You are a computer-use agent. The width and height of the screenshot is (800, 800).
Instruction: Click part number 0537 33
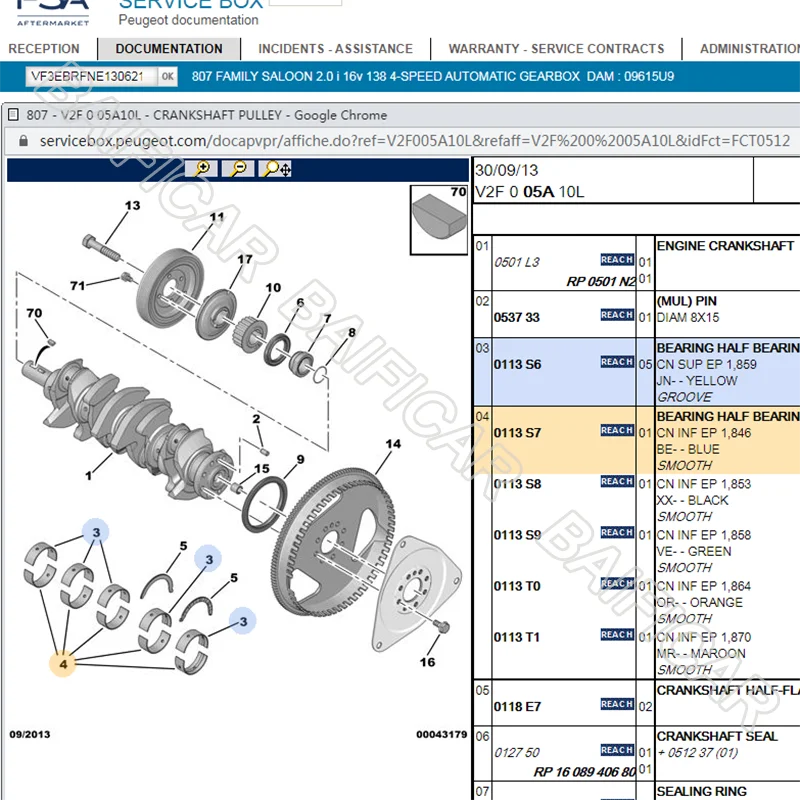(516, 317)
